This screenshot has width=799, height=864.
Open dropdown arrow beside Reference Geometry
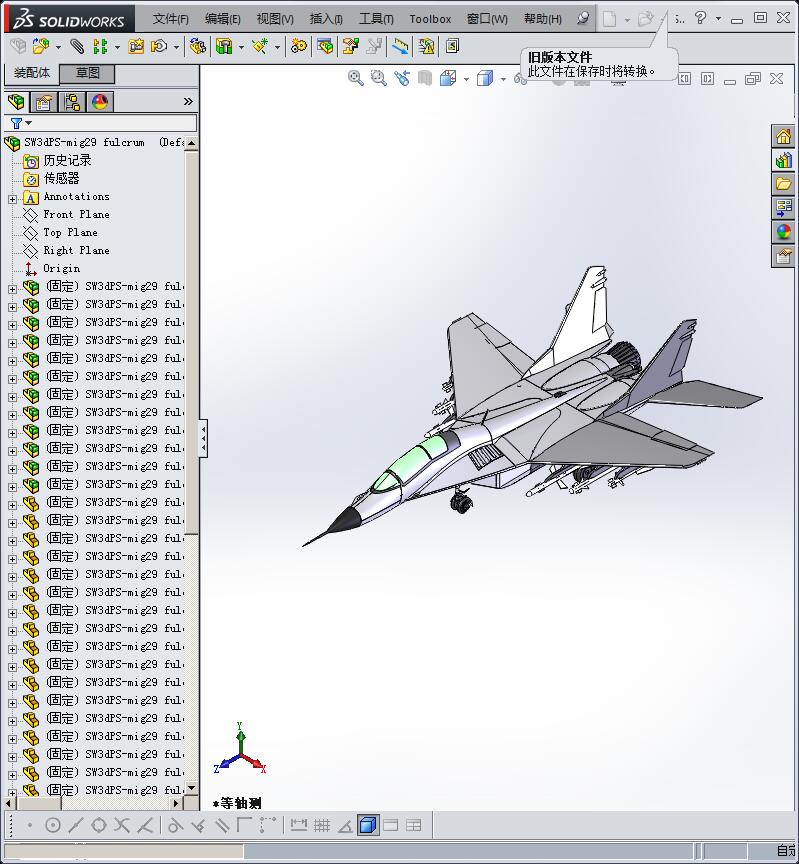[x=277, y=47]
